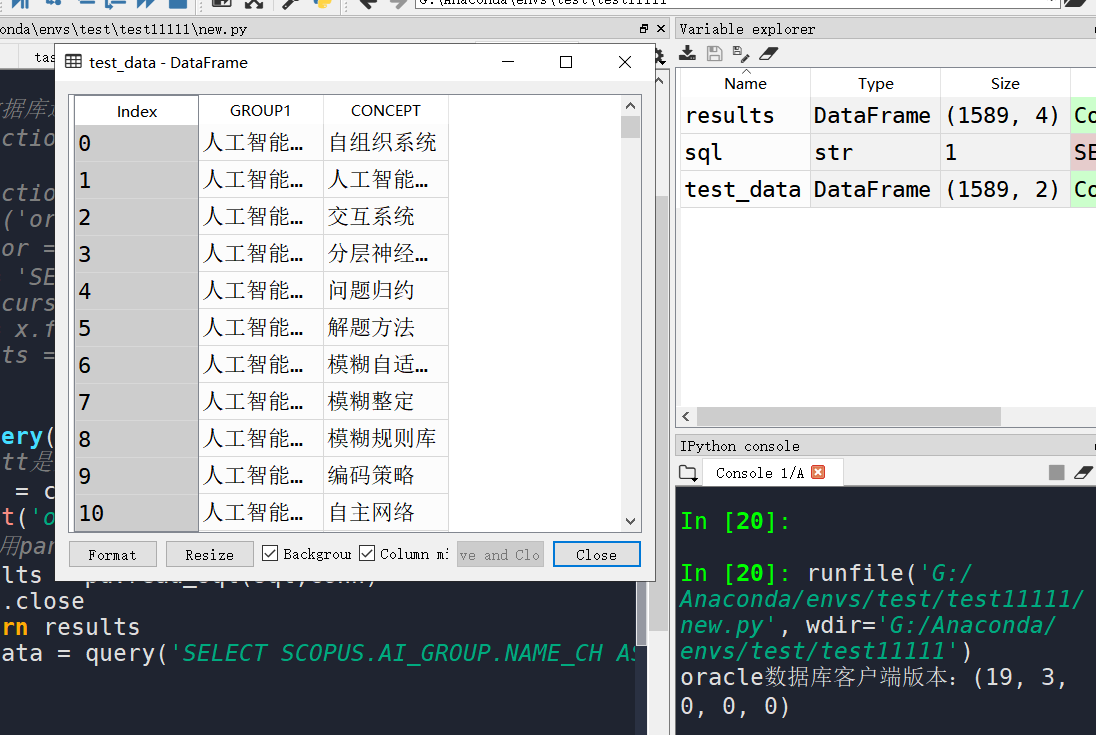The width and height of the screenshot is (1096, 735).
Task: Open the console browse tabs folder dropdown
Action: 688,473
